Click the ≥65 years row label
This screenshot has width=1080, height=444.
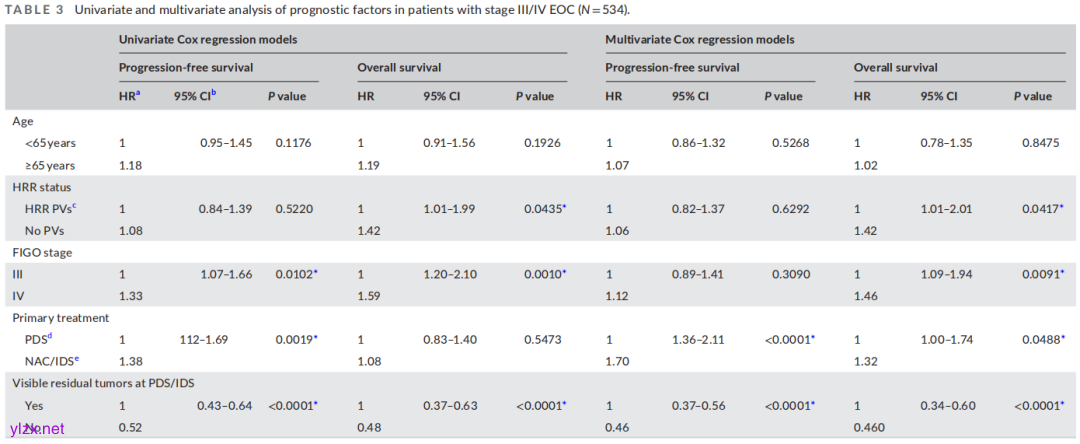click(50, 165)
